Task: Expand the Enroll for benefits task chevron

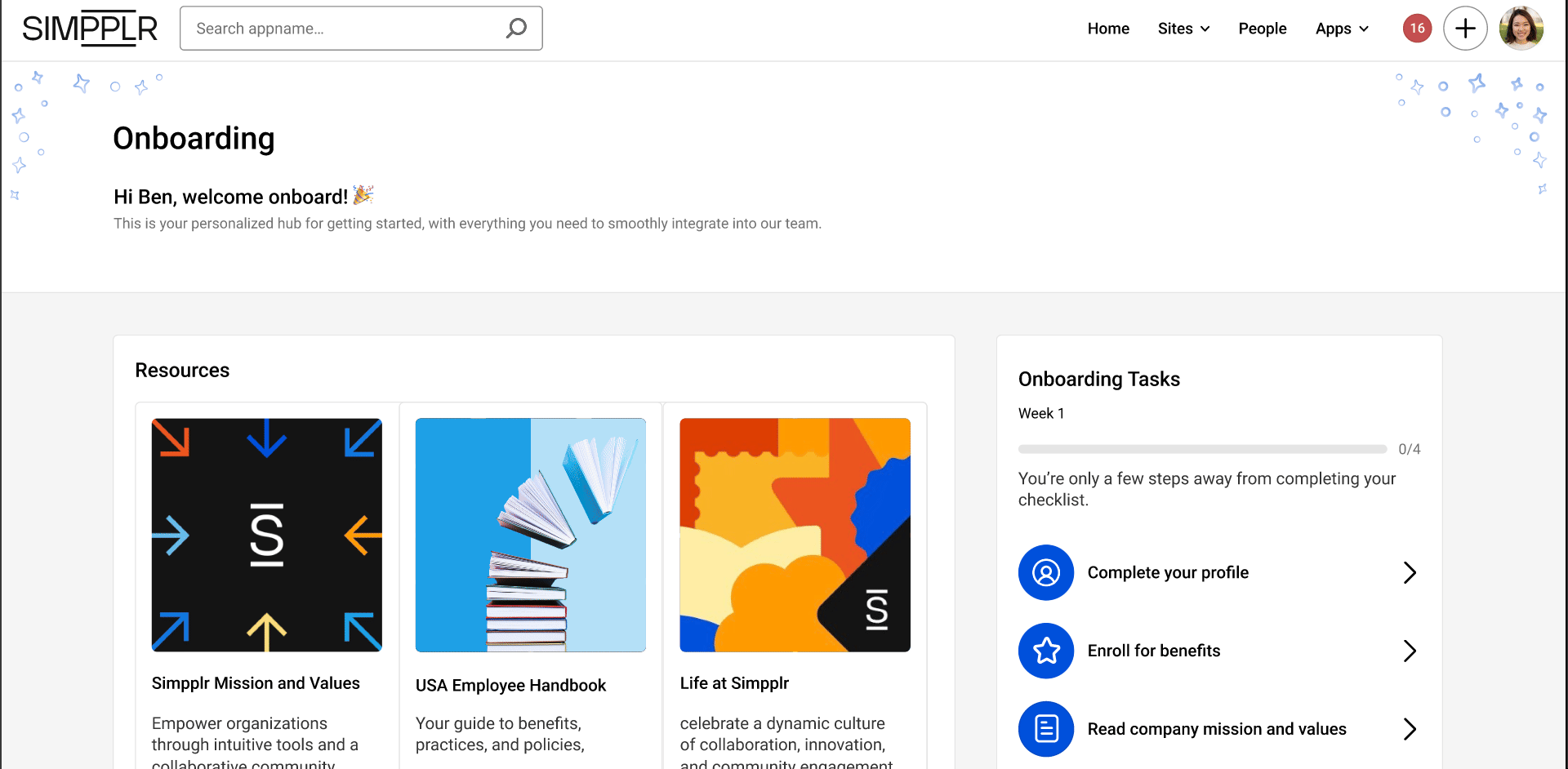Action: 1410,651
